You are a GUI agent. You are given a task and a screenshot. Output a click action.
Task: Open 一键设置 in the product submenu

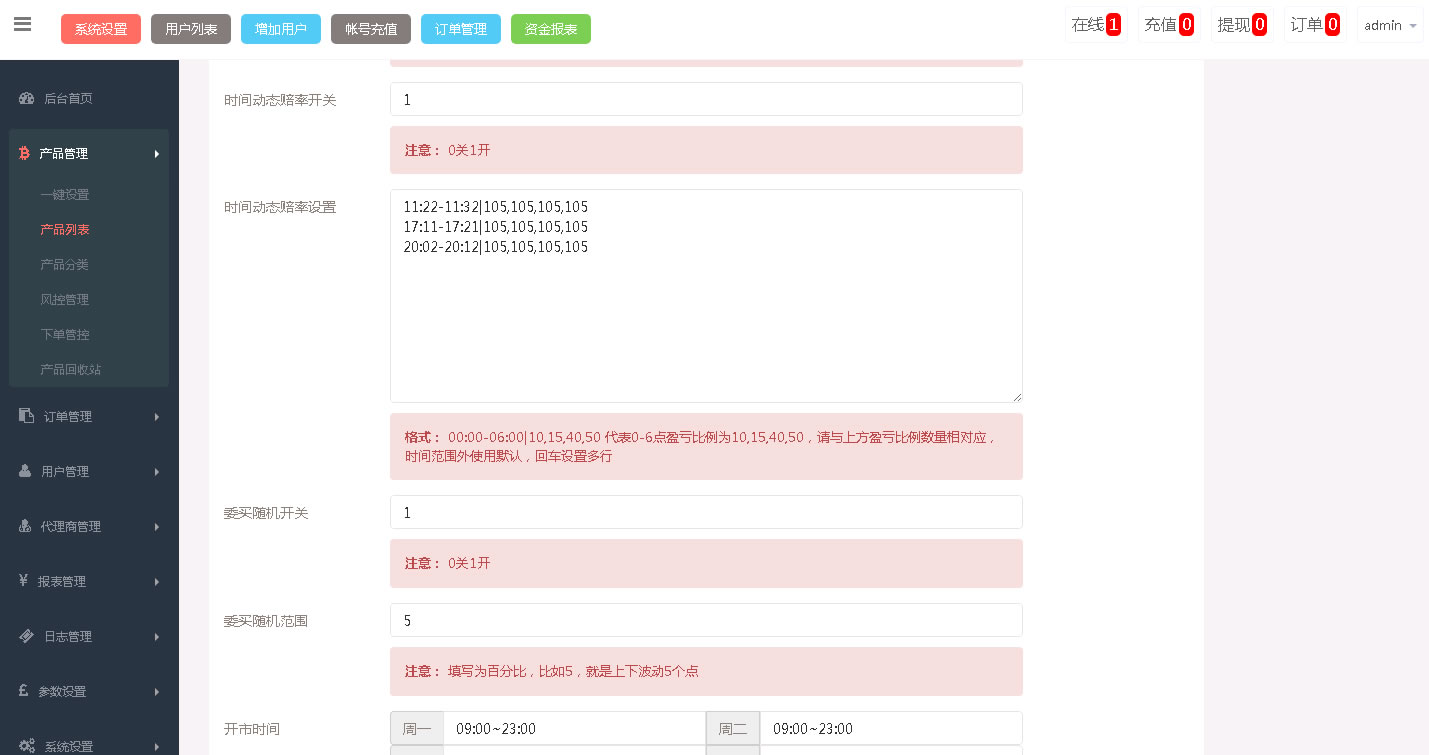click(x=65, y=195)
